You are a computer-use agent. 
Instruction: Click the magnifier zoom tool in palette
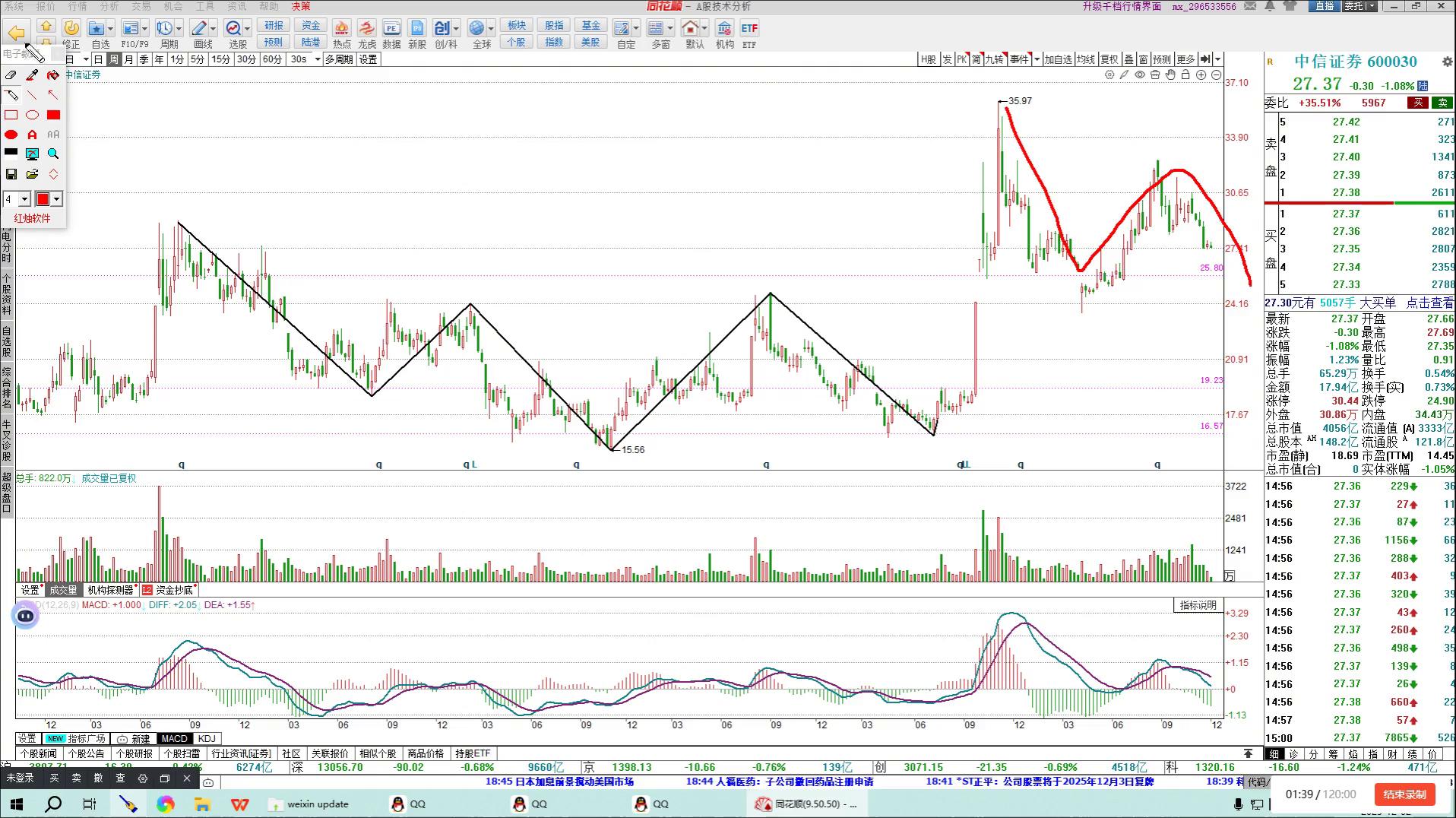[x=53, y=154]
